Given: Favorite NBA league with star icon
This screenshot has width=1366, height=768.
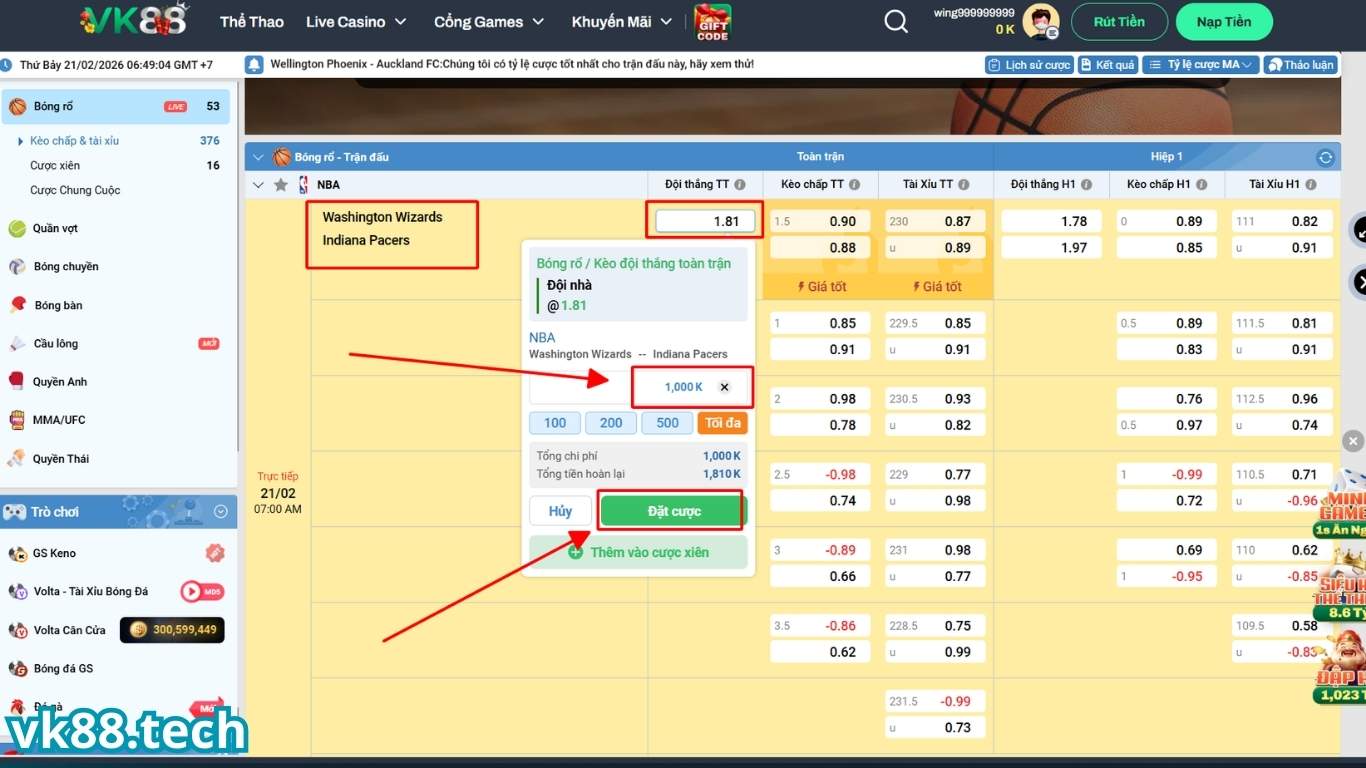Looking at the screenshot, I should tap(281, 185).
